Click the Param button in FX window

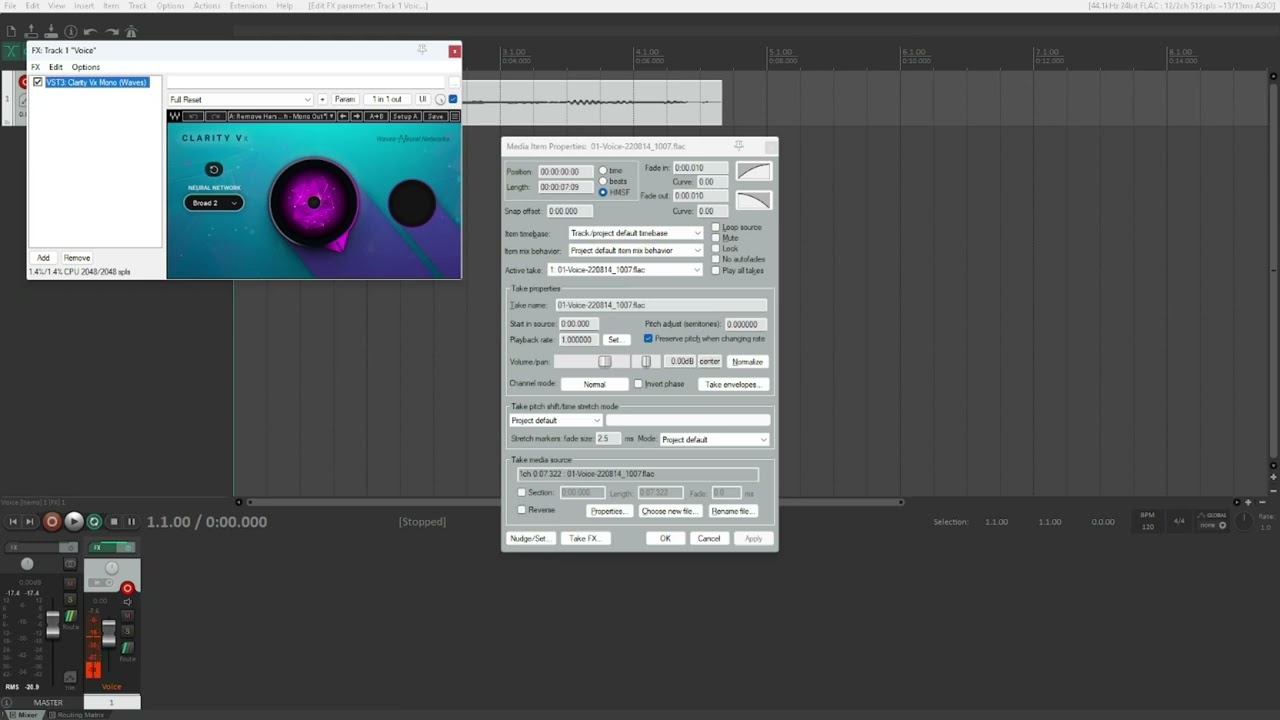(x=345, y=99)
